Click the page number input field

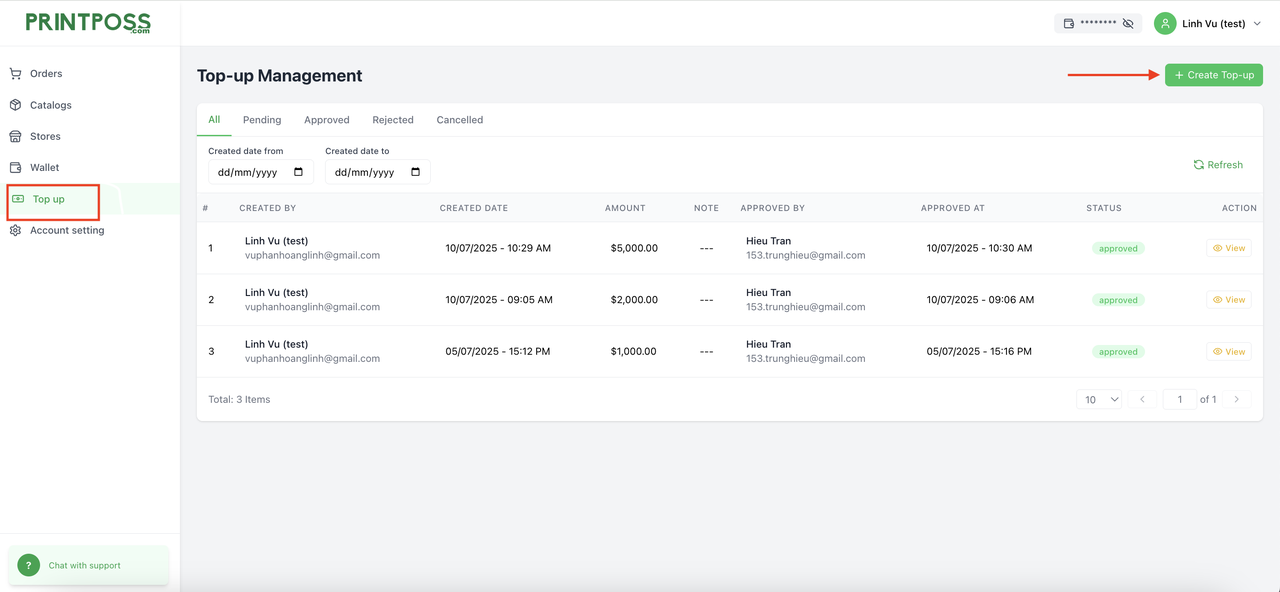[x=1180, y=400]
